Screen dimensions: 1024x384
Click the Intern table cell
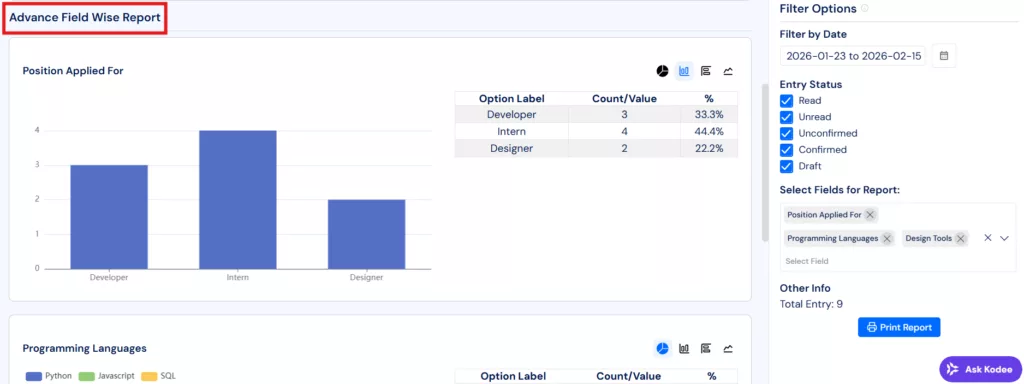tap(511, 132)
